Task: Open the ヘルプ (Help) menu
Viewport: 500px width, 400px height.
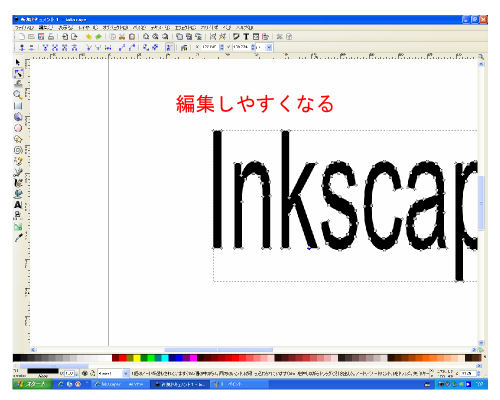Action: pos(245,28)
